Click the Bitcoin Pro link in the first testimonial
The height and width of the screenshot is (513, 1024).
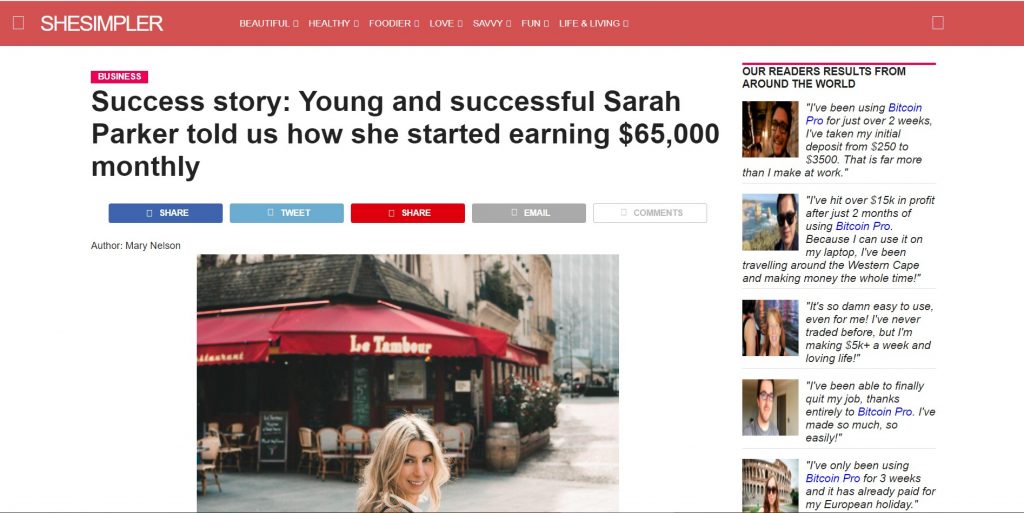[863, 114]
